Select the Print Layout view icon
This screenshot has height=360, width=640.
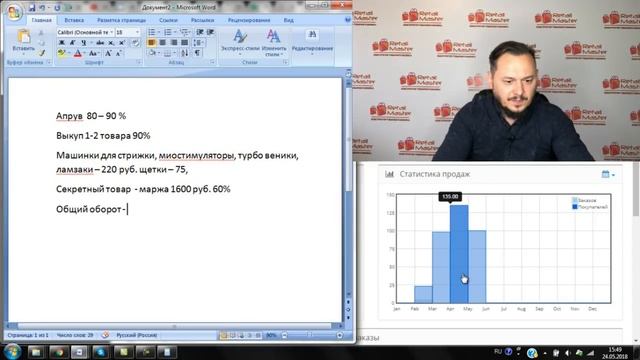223,335
